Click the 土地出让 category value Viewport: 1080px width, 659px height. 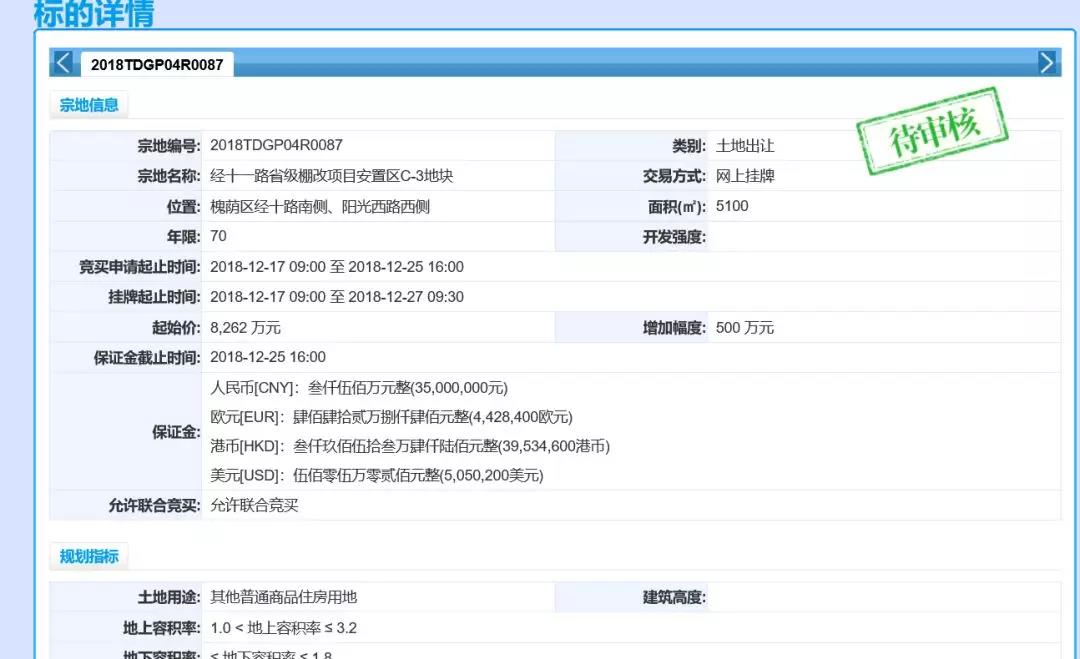click(x=745, y=146)
